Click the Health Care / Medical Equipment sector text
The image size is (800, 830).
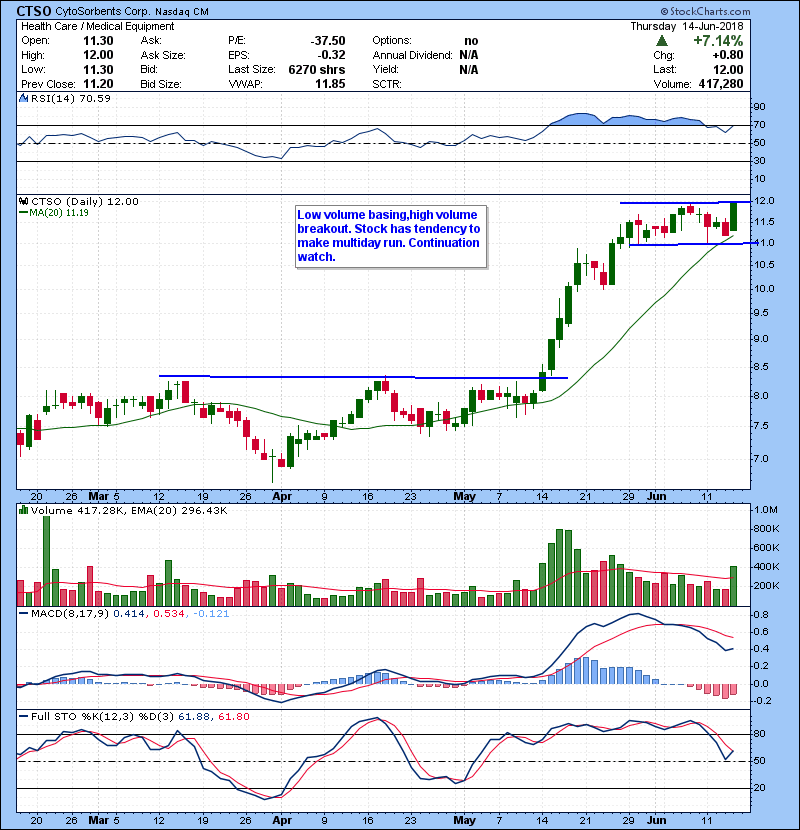(x=97, y=26)
